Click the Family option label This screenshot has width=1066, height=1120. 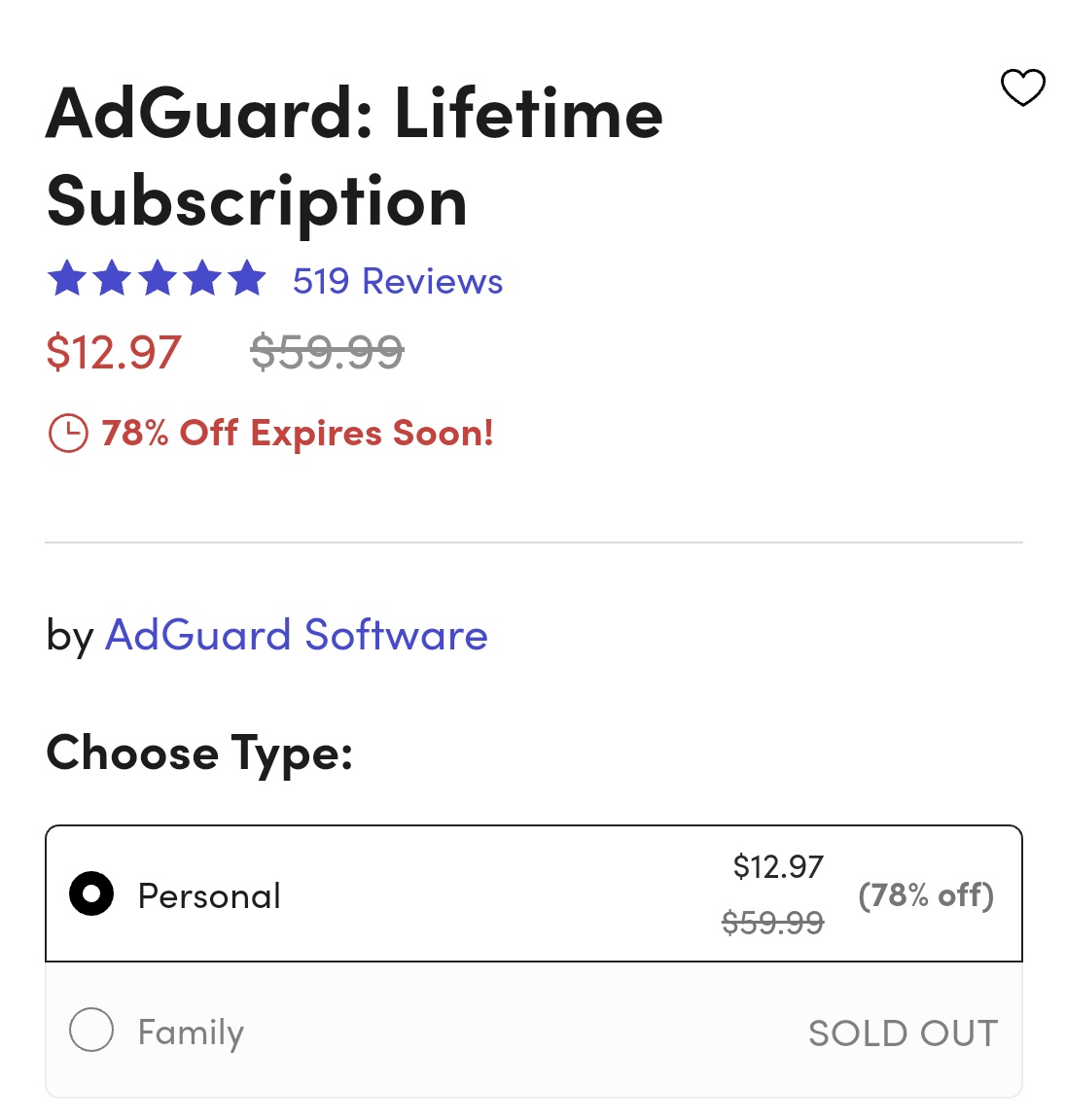(191, 1032)
